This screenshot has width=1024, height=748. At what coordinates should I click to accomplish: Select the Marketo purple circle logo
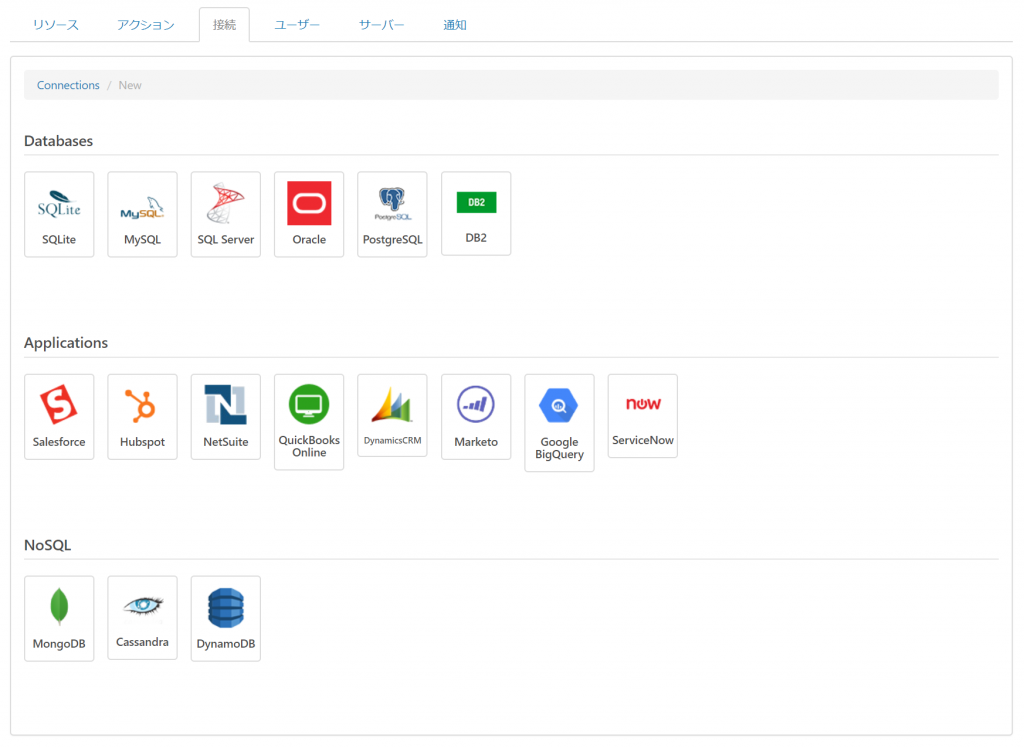(x=476, y=404)
